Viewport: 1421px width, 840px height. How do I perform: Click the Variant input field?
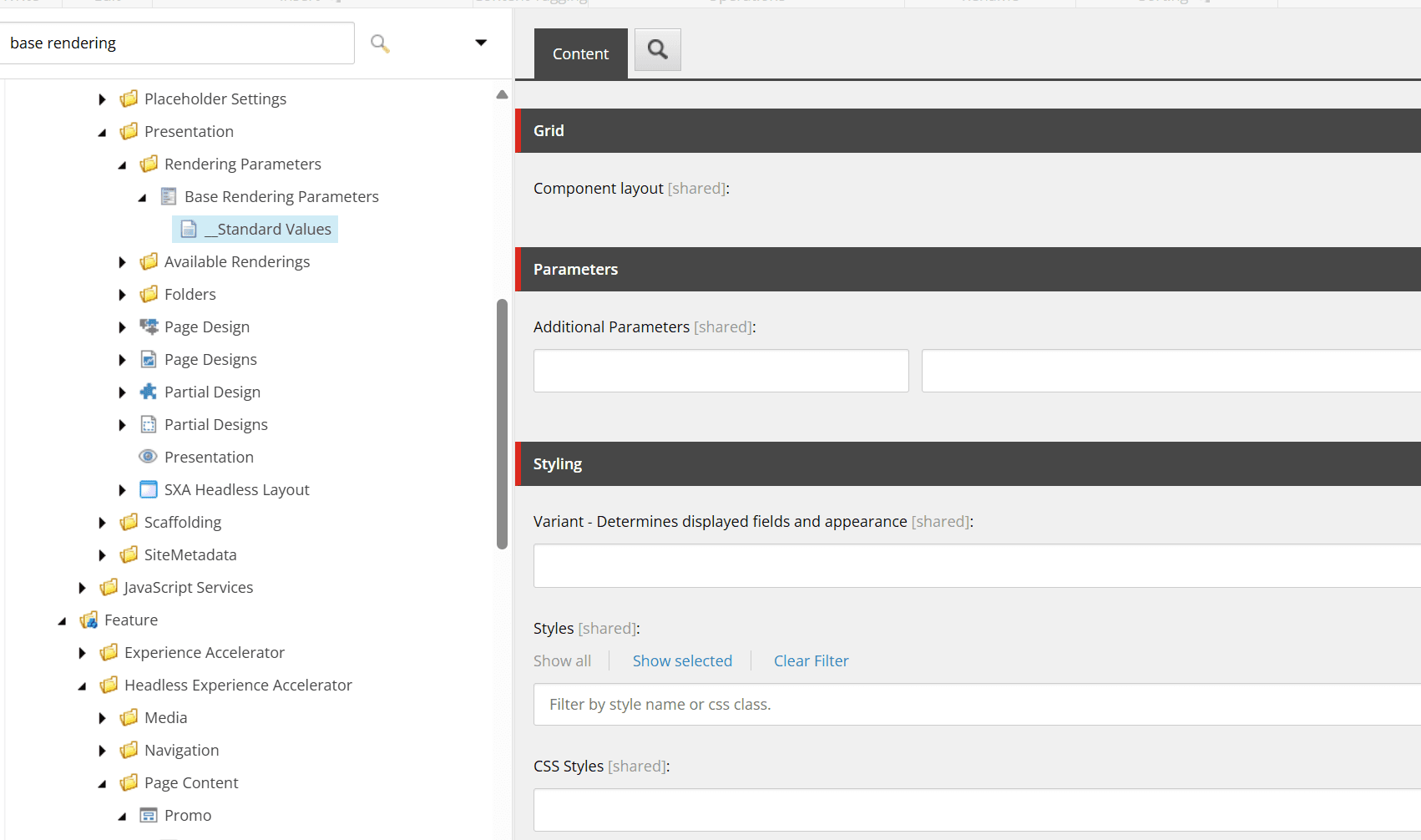[x=977, y=566]
